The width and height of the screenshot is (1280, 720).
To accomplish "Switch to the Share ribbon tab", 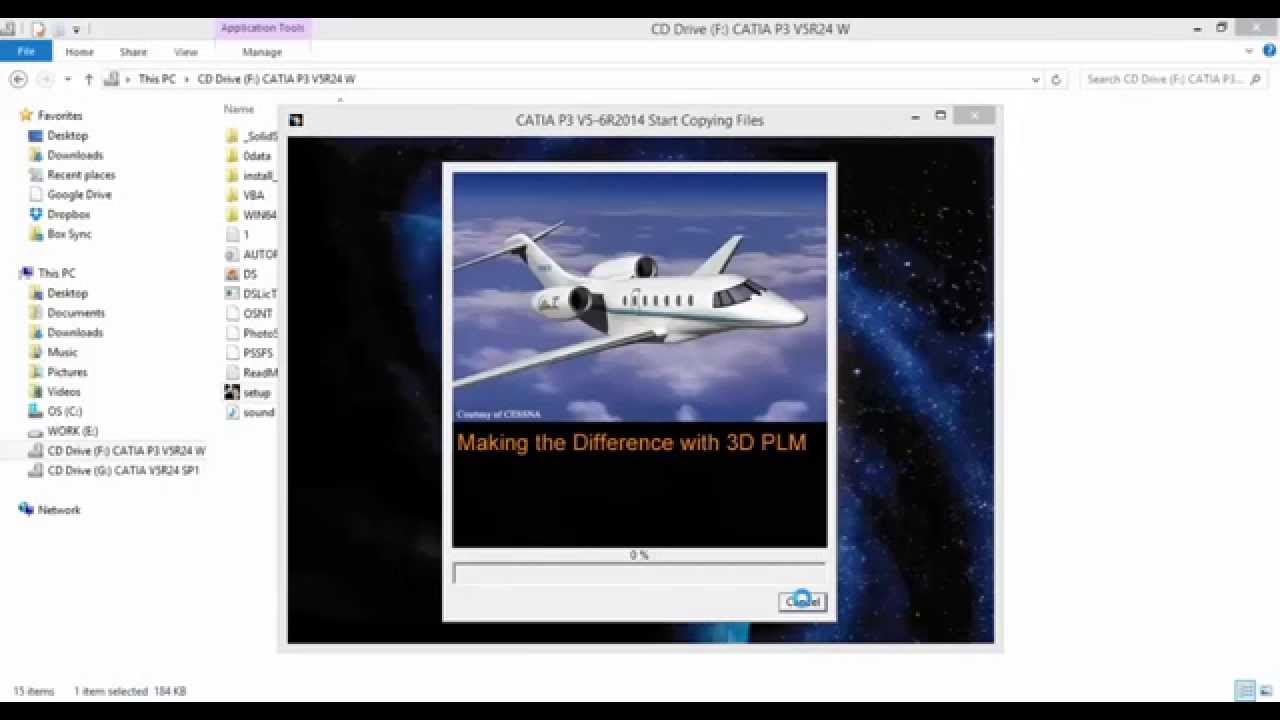I will (133, 52).
